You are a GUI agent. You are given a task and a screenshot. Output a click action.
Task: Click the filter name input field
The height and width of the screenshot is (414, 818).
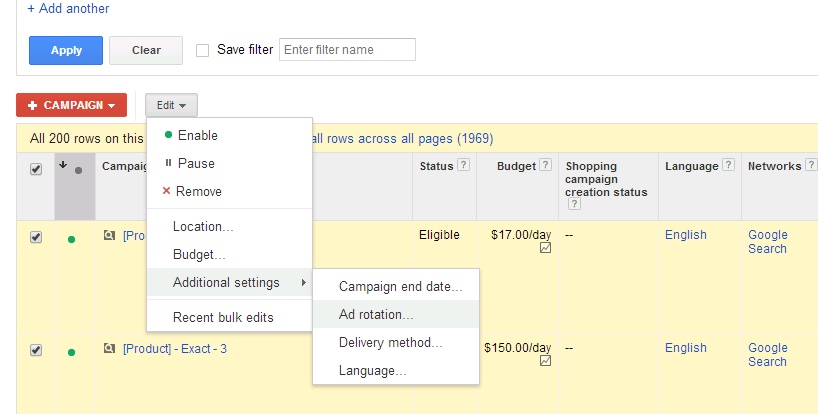click(x=347, y=50)
